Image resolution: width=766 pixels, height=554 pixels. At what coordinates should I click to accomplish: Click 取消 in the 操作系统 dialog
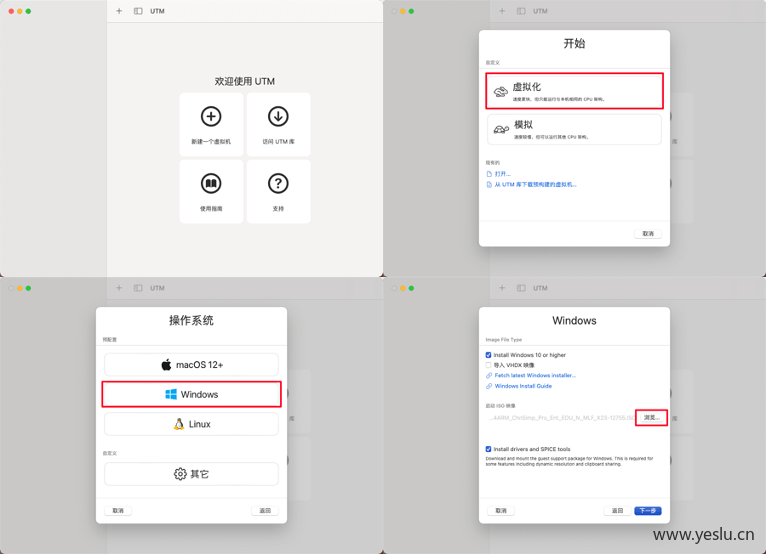118,511
